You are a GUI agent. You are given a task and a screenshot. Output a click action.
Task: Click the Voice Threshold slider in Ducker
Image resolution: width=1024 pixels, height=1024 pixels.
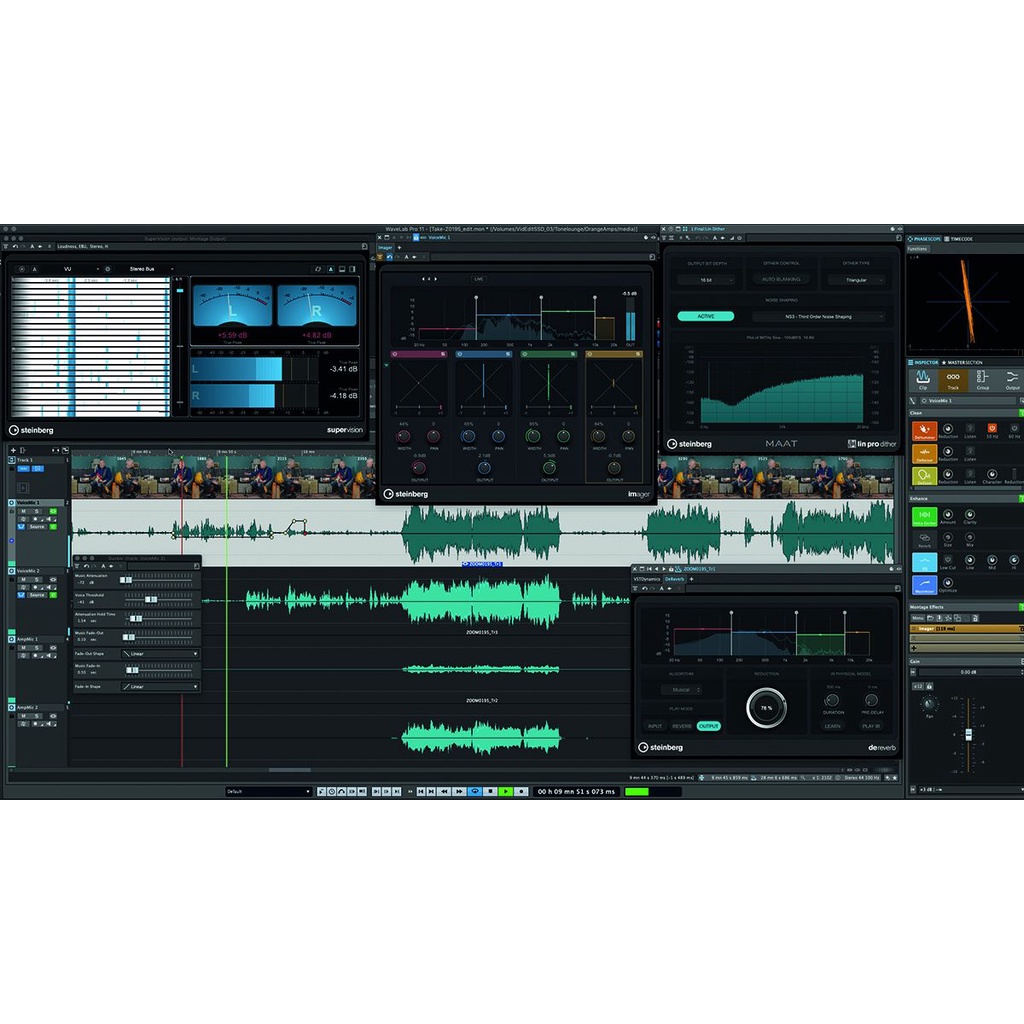click(150, 599)
